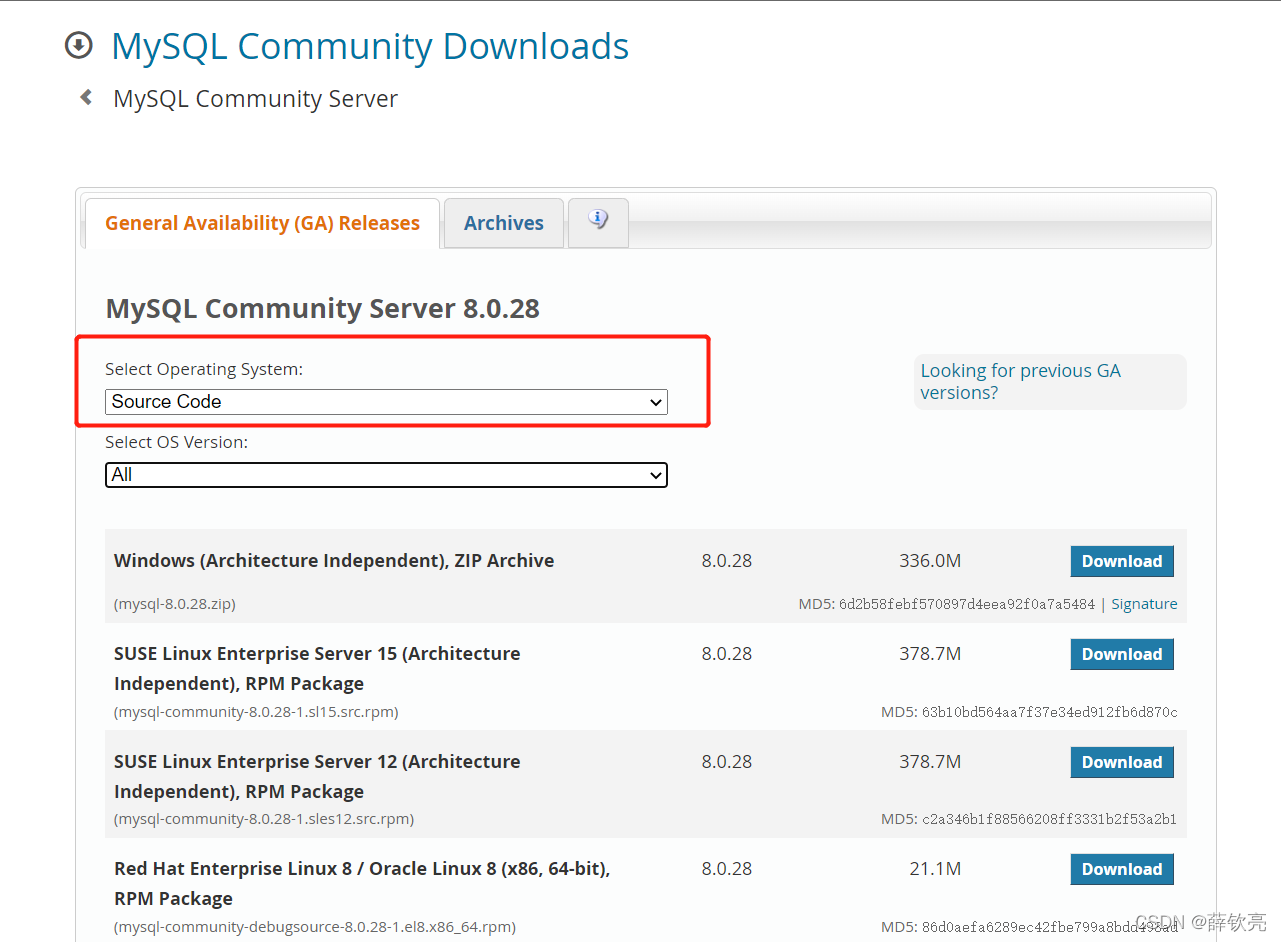Open the Signature link for mysql-8.0.28.zip
This screenshot has width=1281, height=942.
[x=1144, y=604]
